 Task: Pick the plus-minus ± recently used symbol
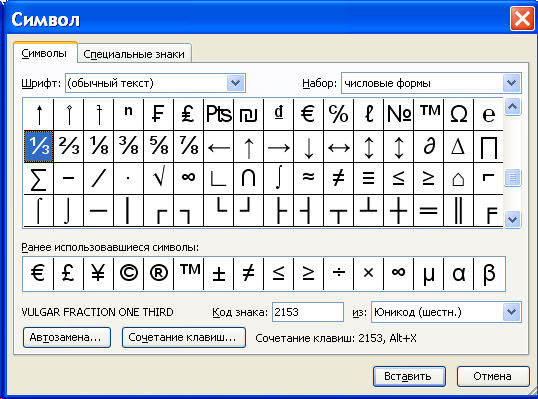[219, 274]
